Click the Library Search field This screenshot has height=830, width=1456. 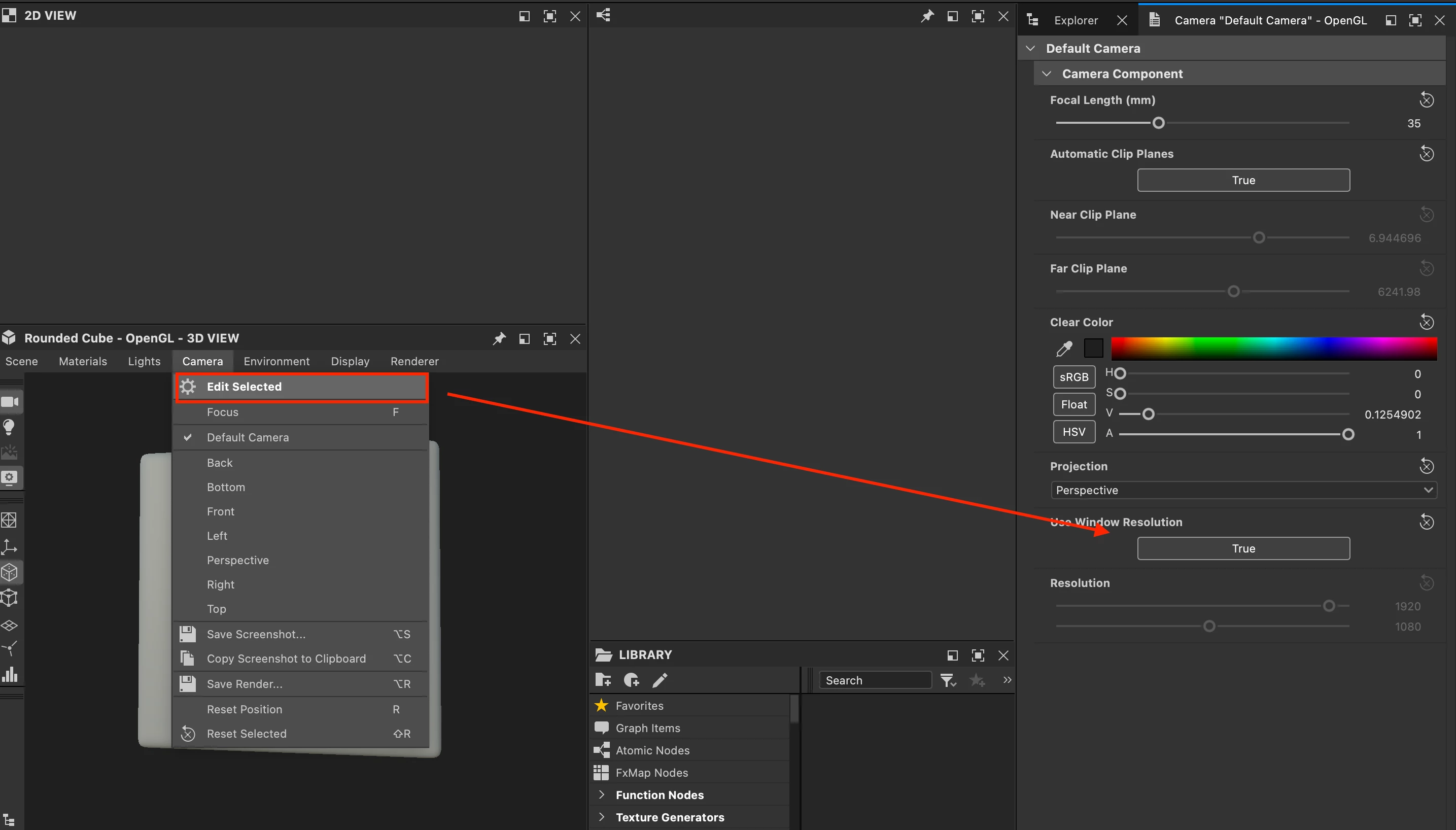[875, 680]
